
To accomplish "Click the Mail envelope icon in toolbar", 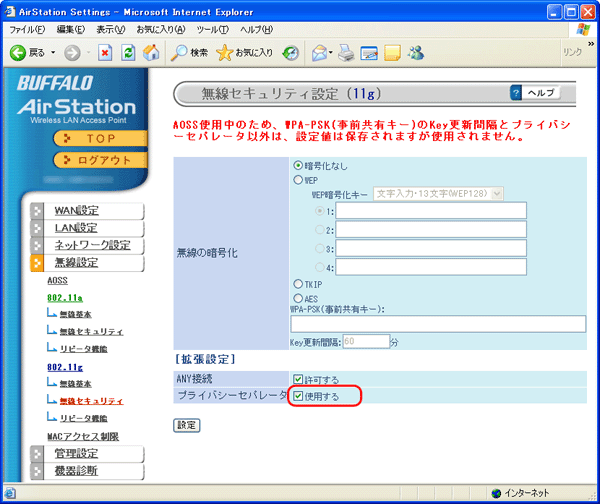I will pyautogui.click(x=319, y=52).
